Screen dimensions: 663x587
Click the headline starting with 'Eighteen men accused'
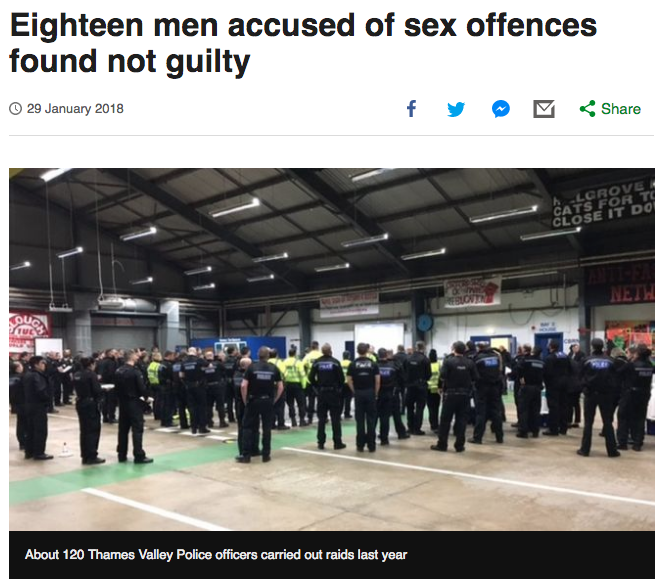[x=303, y=43]
